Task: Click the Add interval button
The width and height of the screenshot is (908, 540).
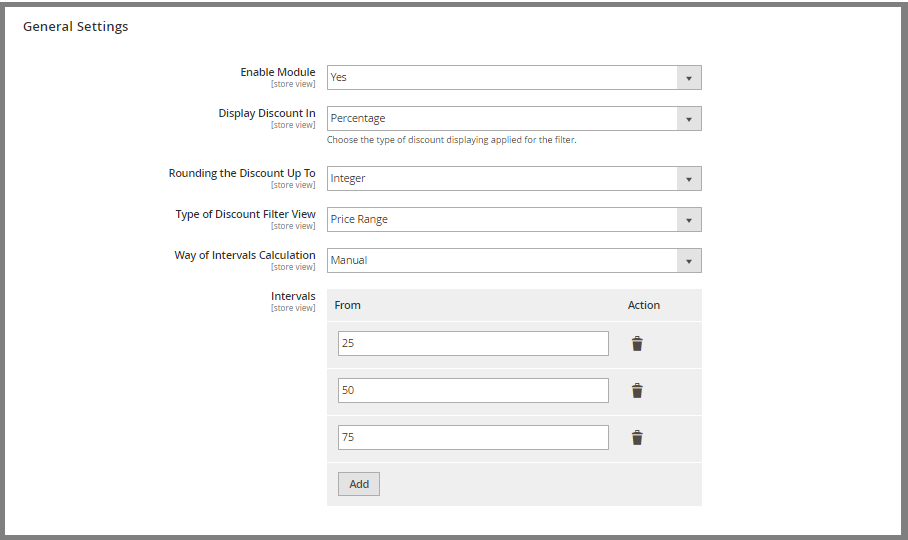Action: (x=359, y=484)
